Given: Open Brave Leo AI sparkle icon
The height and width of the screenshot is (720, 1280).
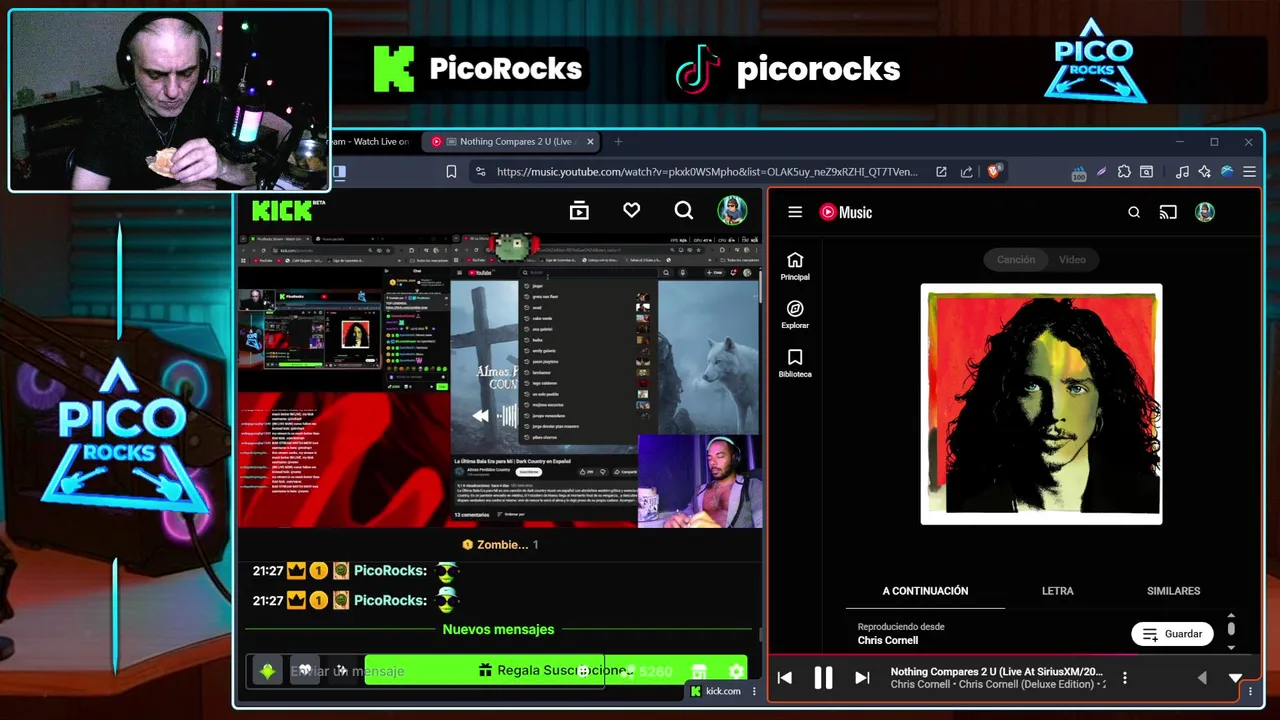Looking at the screenshot, I should [x=1204, y=172].
